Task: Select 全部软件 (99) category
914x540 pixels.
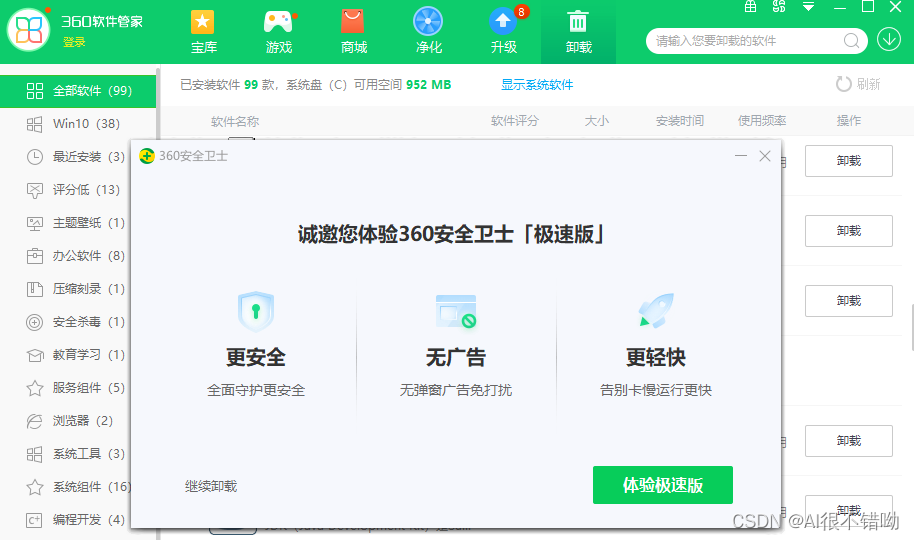Action: point(78,91)
